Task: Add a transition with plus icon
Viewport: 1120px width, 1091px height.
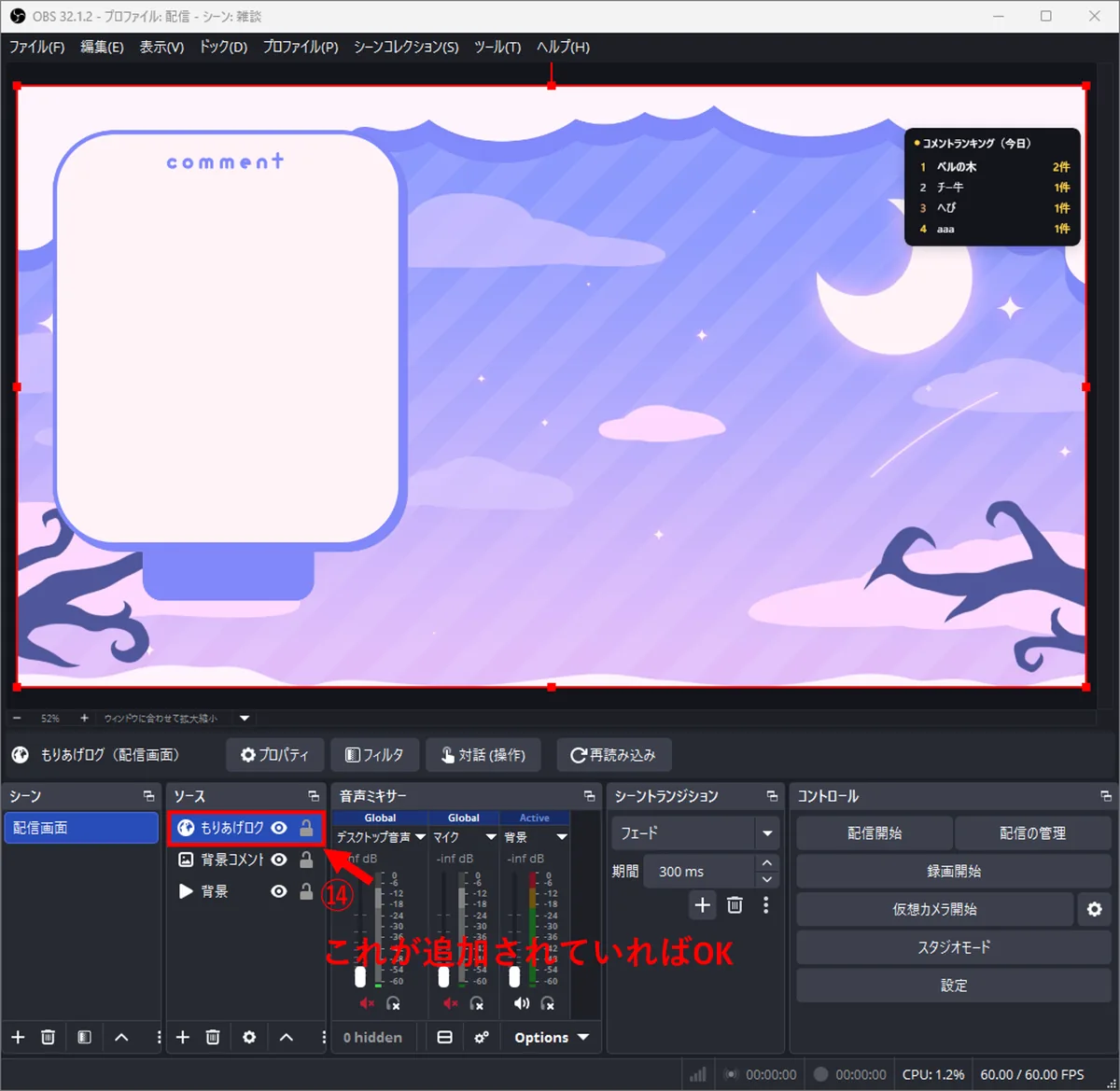Action: click(703, 904)
